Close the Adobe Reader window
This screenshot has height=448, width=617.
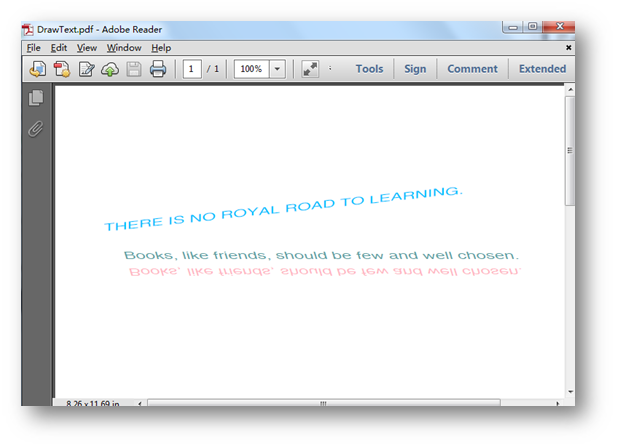point(560,27)
